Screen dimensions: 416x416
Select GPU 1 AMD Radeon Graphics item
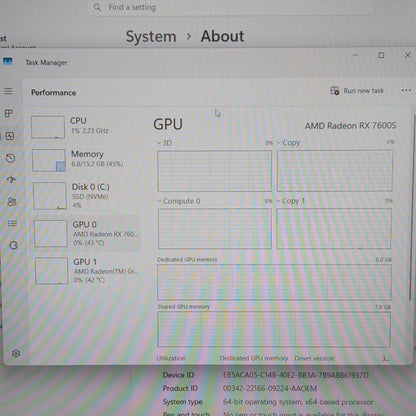pos(87,271)
